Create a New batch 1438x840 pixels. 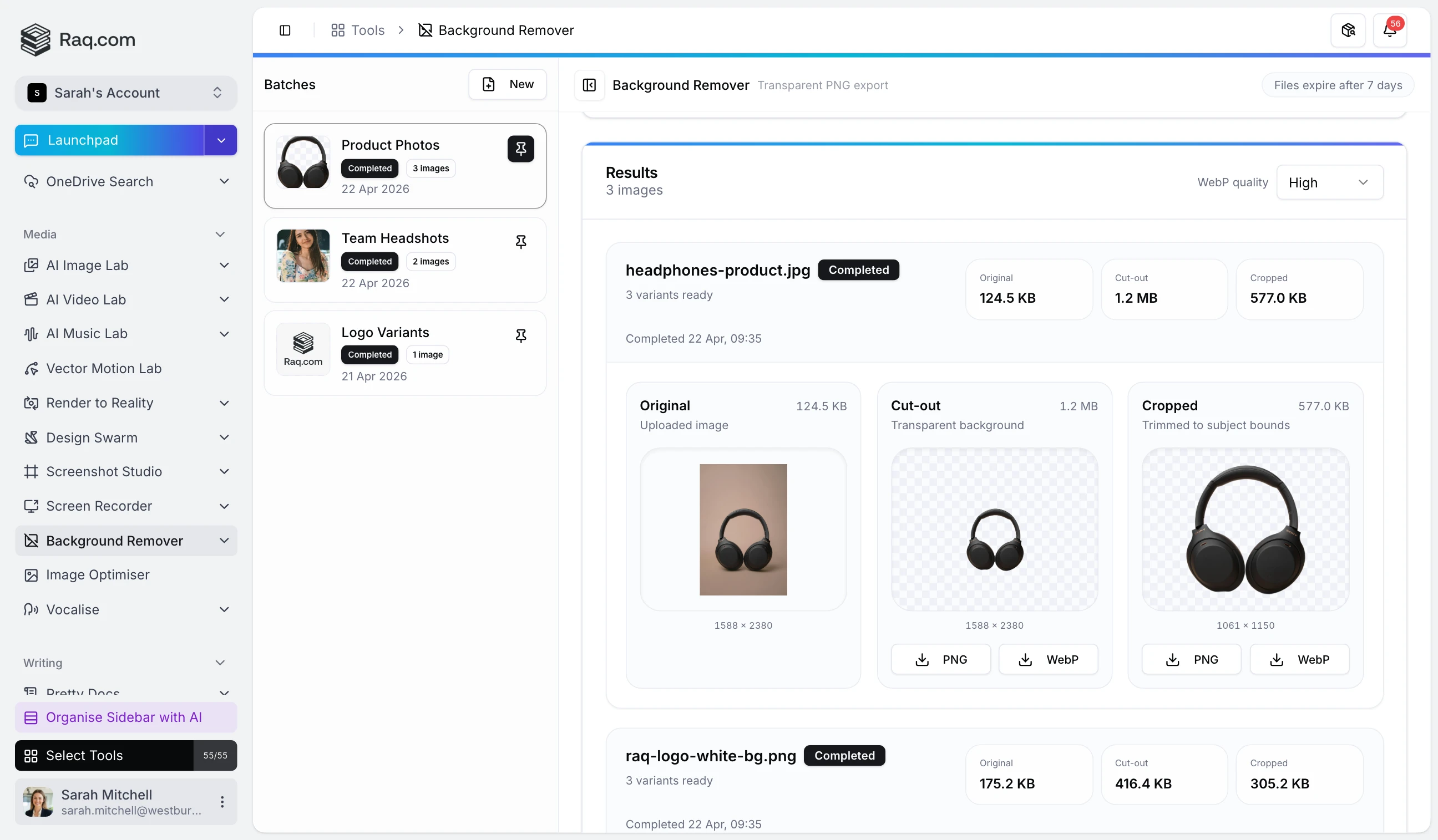[x=507, y=84]
